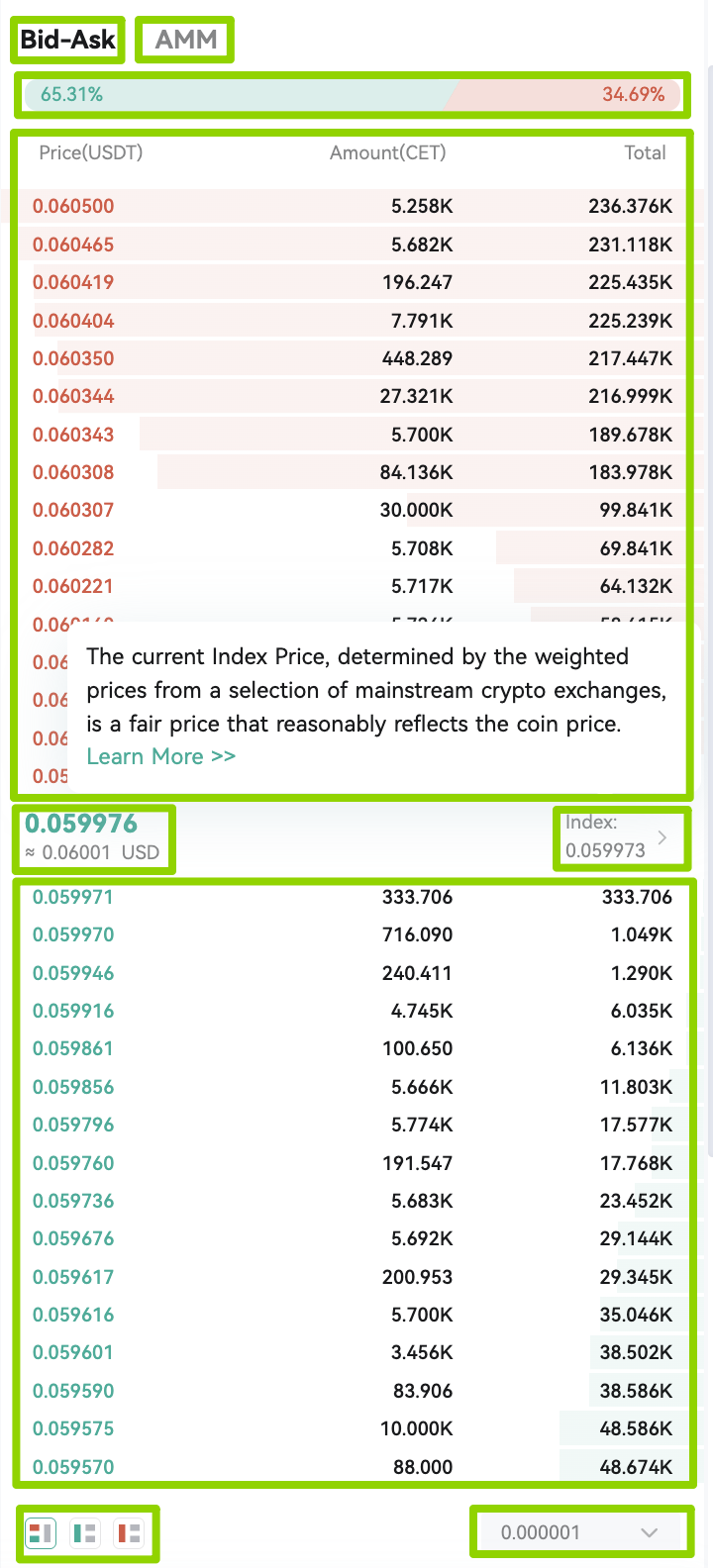This screenshot has width=713, height=1568.
Task: Select ask price 0.060350
Action: coord(73,358)
